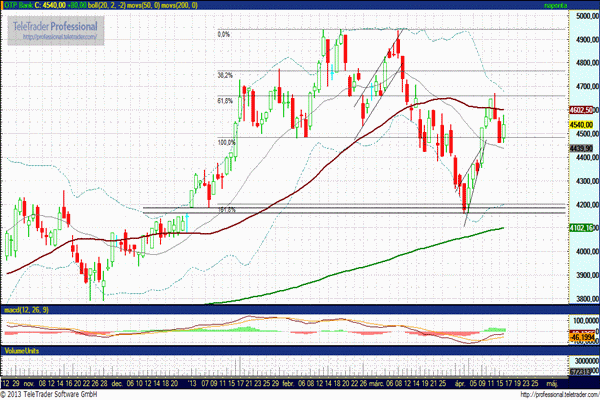Click the yellow 4540,00 current price tag
600x400 pixels.
pos(583,126)
